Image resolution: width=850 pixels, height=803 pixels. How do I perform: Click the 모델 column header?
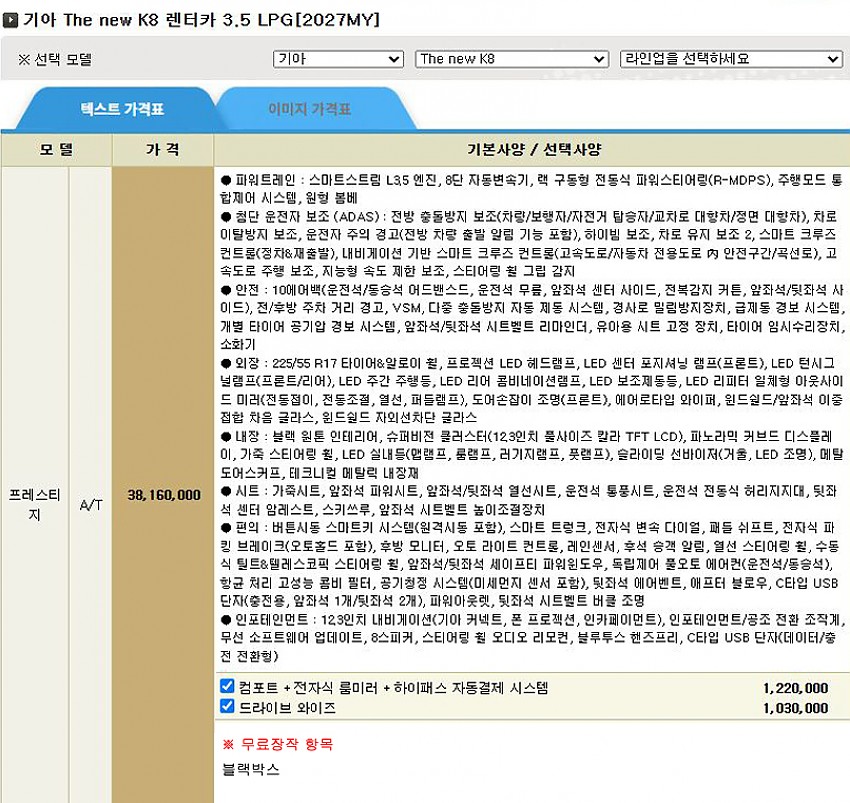click(56, 149)
